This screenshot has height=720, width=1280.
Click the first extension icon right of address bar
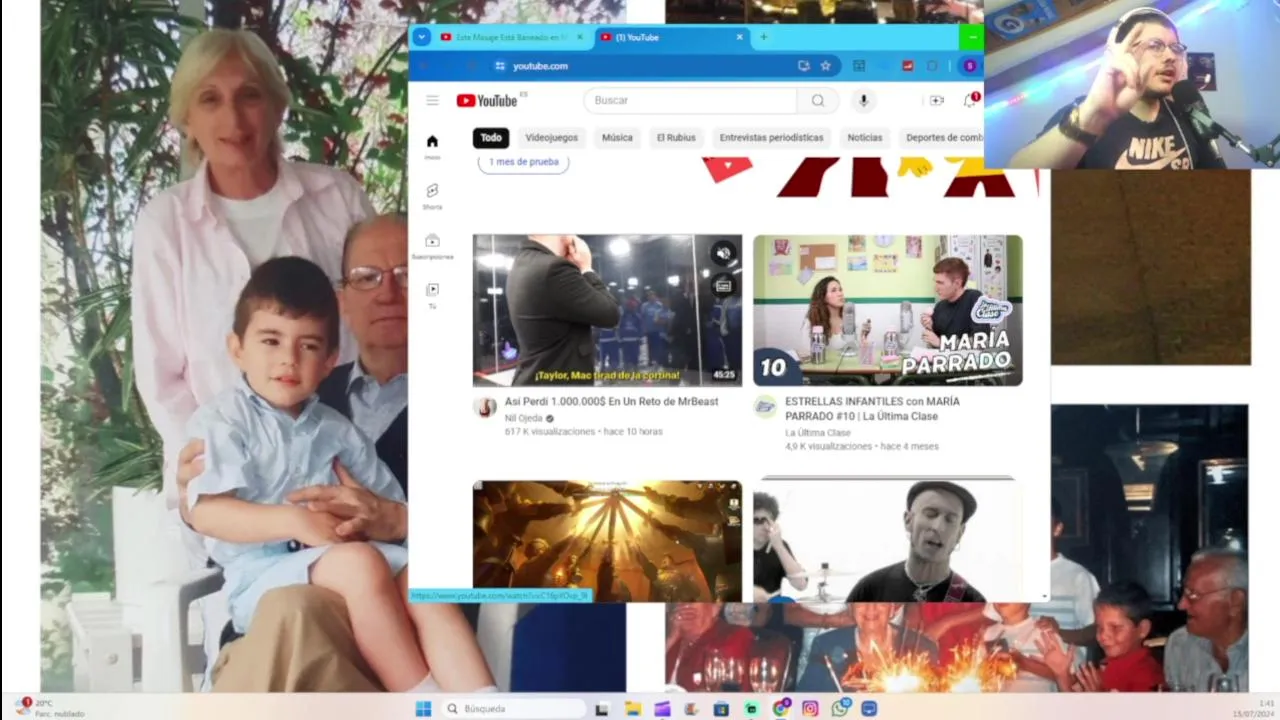tap(859, 66)
